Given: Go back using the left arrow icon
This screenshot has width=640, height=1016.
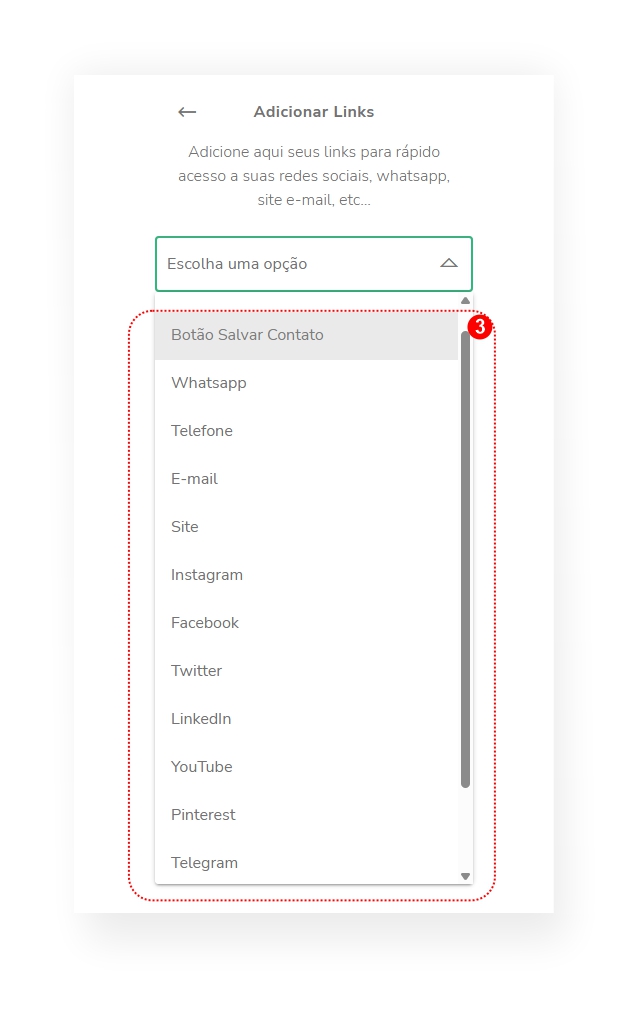Looking at the screenshot, I should (187, 112).
